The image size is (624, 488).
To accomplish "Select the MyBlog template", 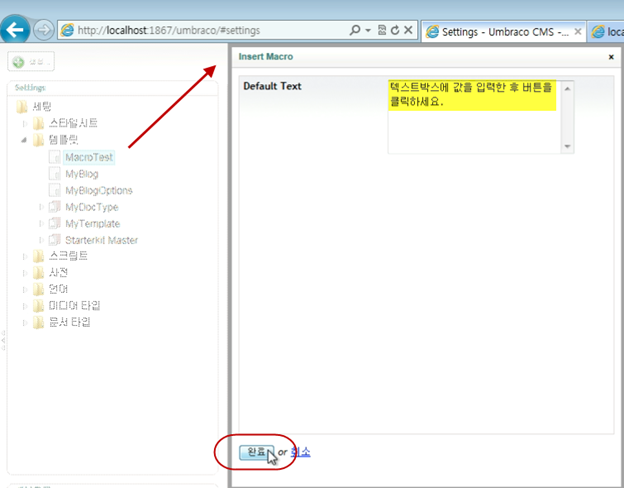I will tap(82, 174).
